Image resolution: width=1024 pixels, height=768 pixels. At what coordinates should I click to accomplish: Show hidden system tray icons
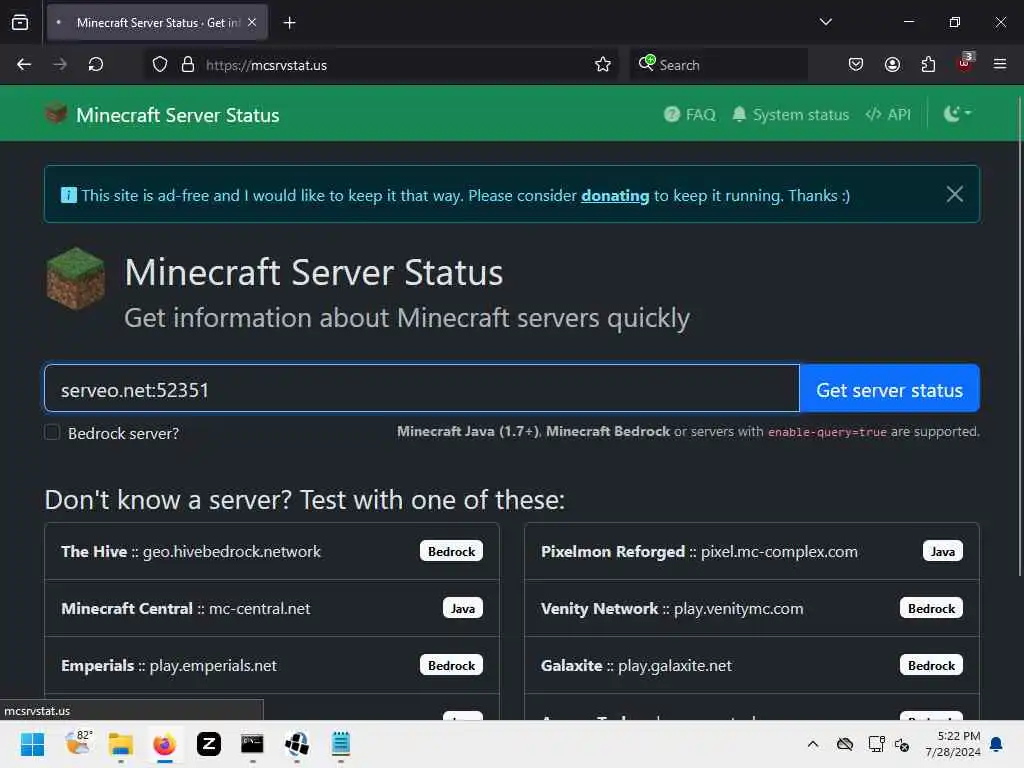[813, 744]
